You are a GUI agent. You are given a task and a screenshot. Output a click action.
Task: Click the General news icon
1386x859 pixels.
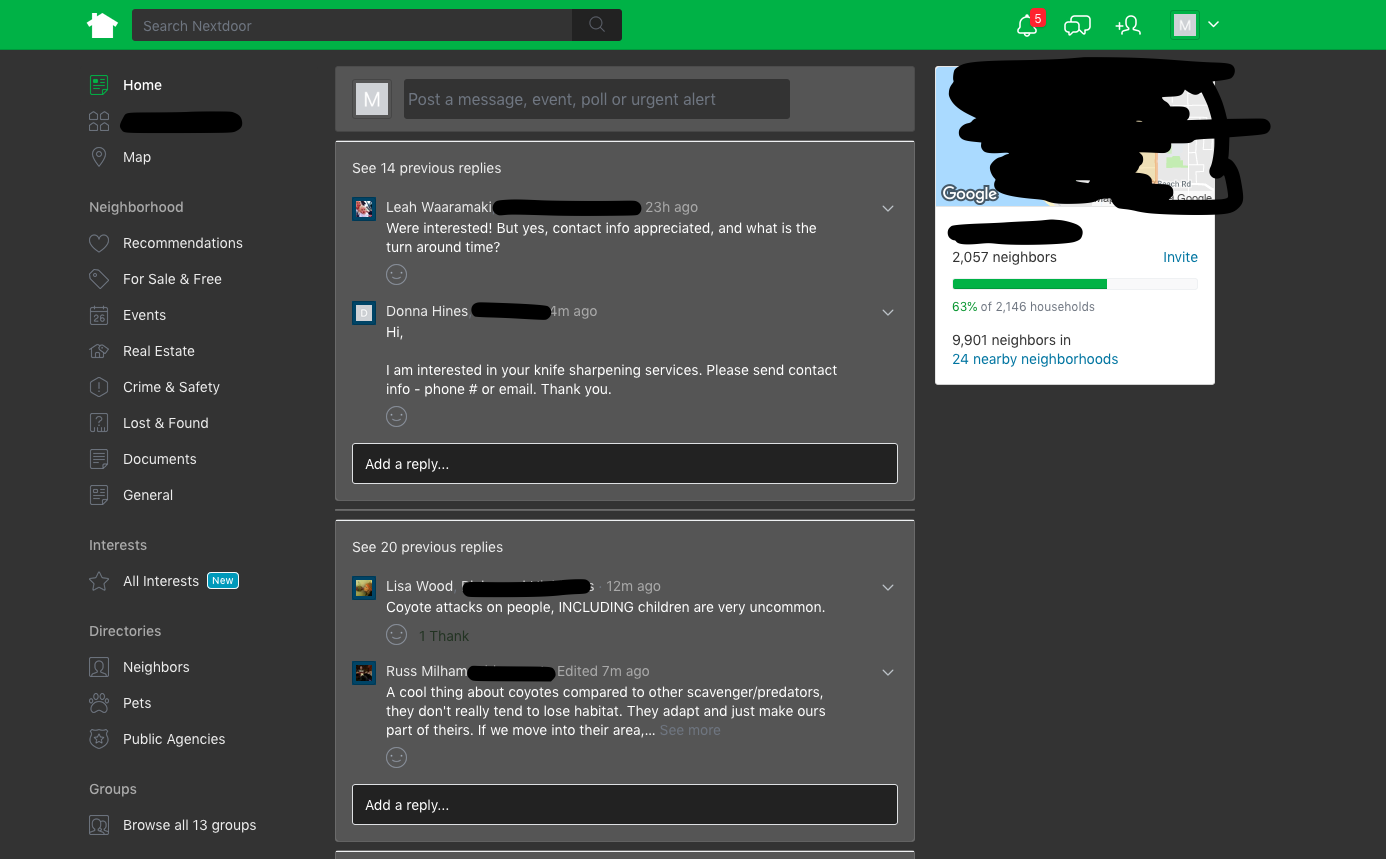click(99, 495)
